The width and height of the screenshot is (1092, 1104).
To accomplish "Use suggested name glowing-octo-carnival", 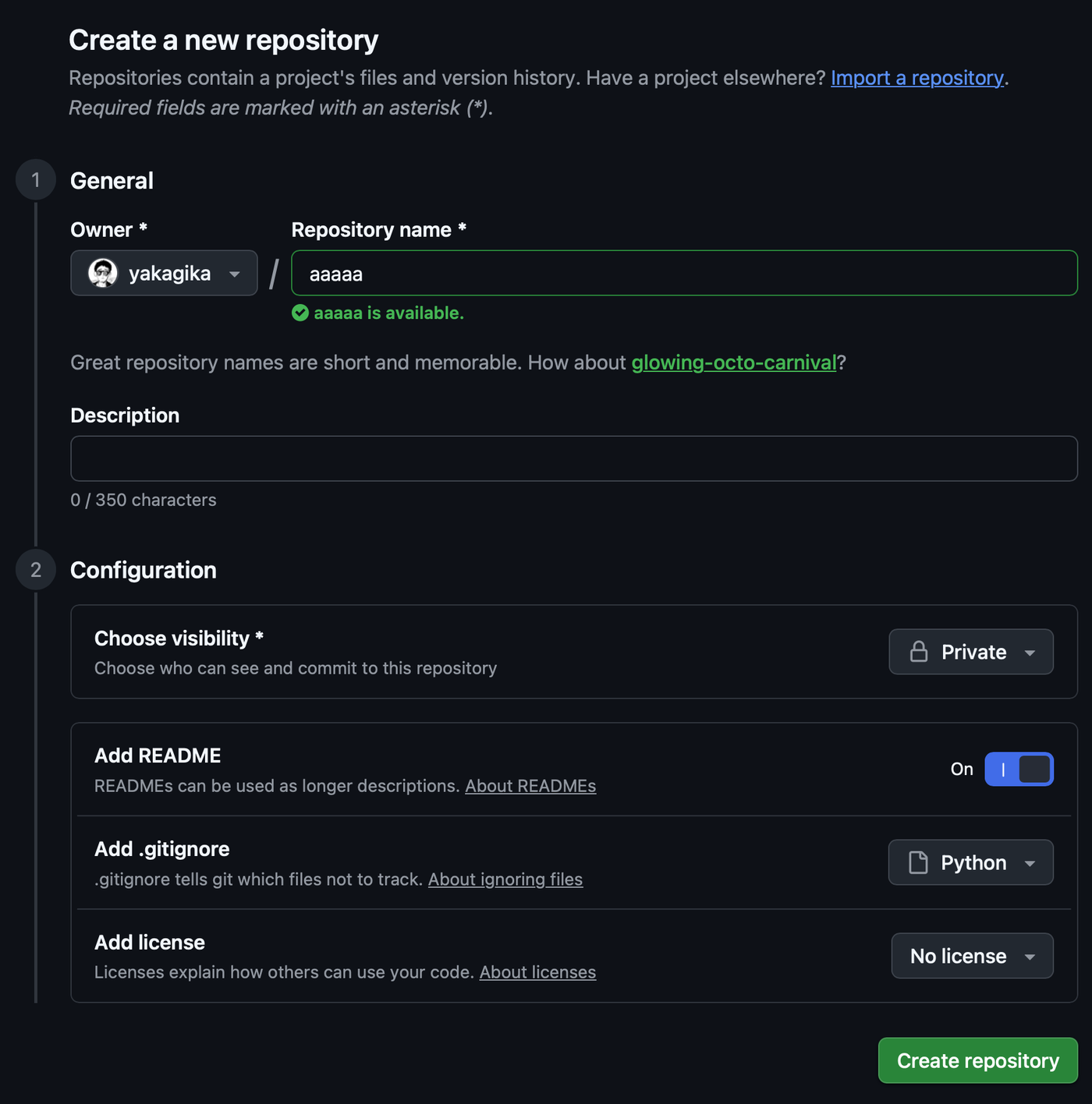I will 734,363.
